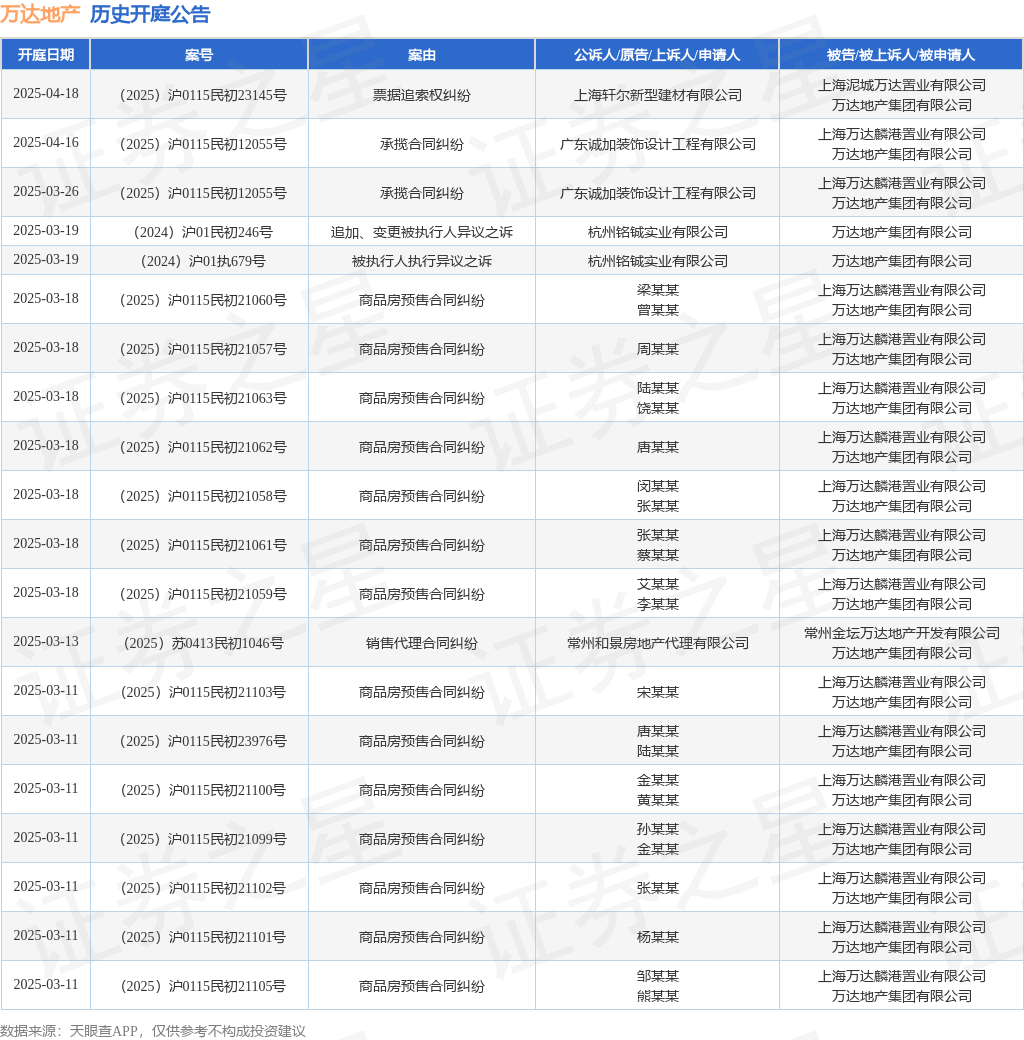This screenshot has width=1024, height=1040.
Task: Click plaintiff 杨某某
Action: pos(657,937)
